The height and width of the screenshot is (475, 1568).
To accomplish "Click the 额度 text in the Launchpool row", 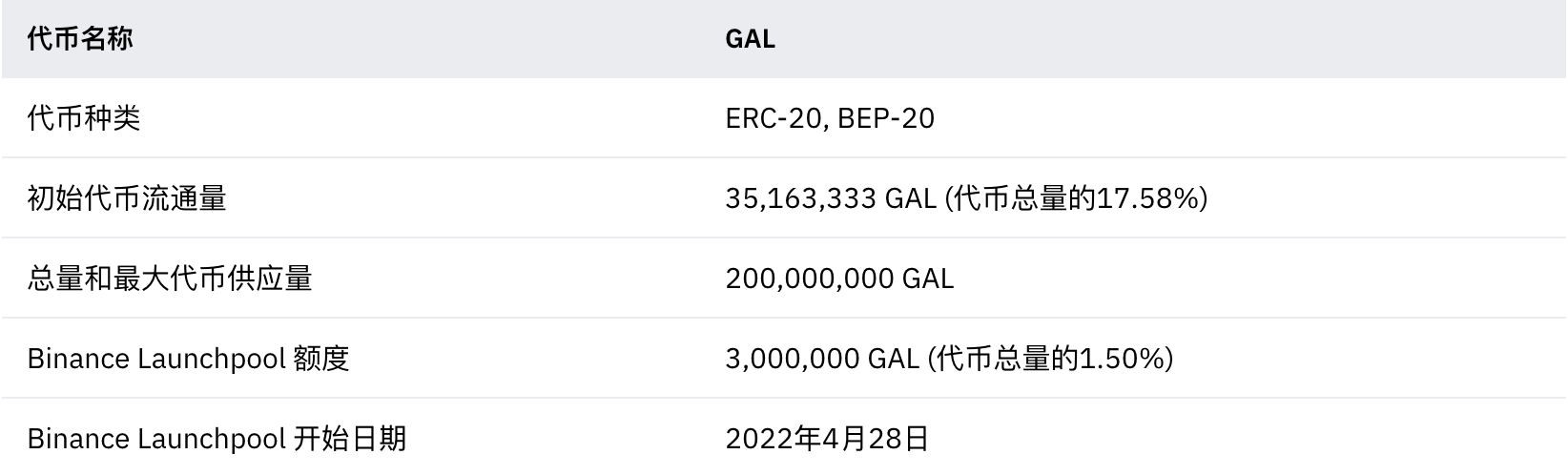I will pyautogui.click(x=322, y=359).
